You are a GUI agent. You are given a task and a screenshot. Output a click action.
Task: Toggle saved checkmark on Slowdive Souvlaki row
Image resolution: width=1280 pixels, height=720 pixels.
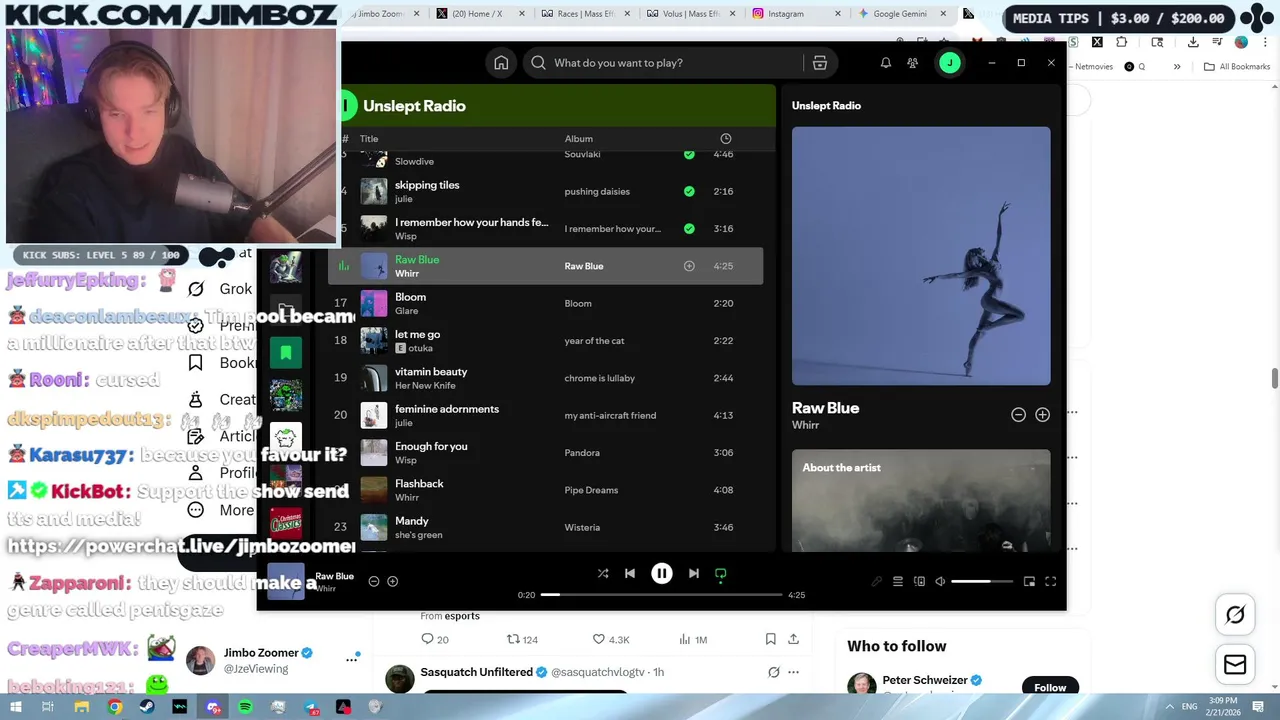pos(689,154)
